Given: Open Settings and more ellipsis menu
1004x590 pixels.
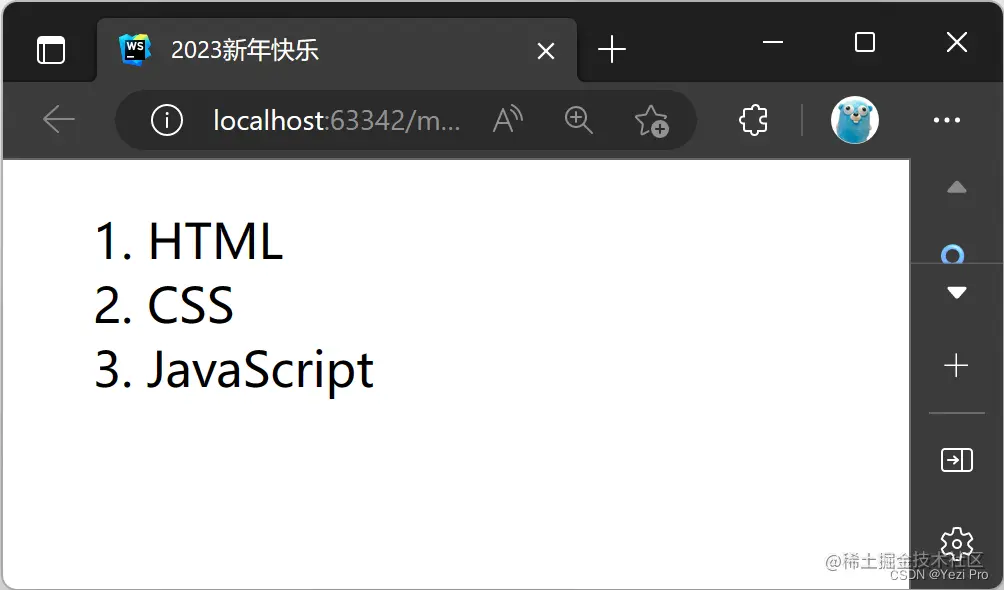Looking at the screenshot, I should pyautogui.click(x=946, y=120).
